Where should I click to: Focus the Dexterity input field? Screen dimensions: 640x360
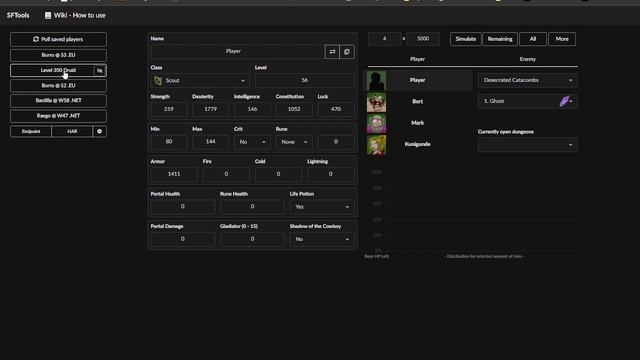(210, 109)
